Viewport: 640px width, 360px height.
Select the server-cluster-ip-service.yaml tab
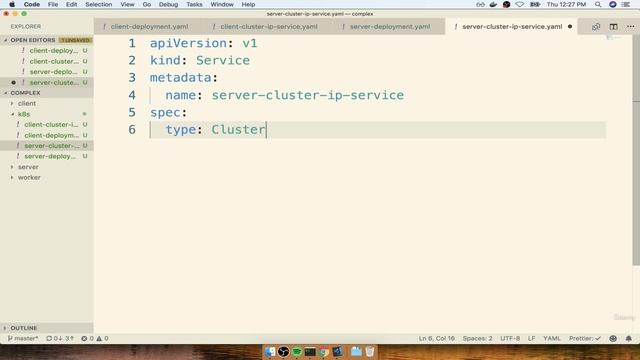(512, 27)
